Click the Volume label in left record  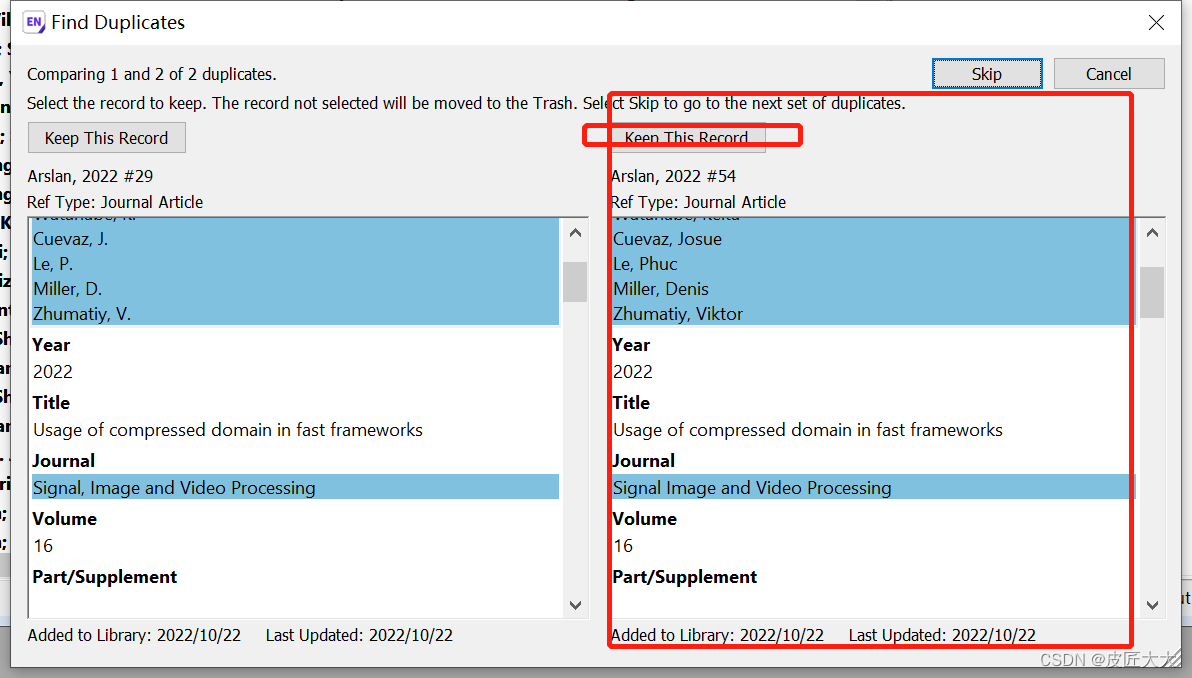[65, 519]
